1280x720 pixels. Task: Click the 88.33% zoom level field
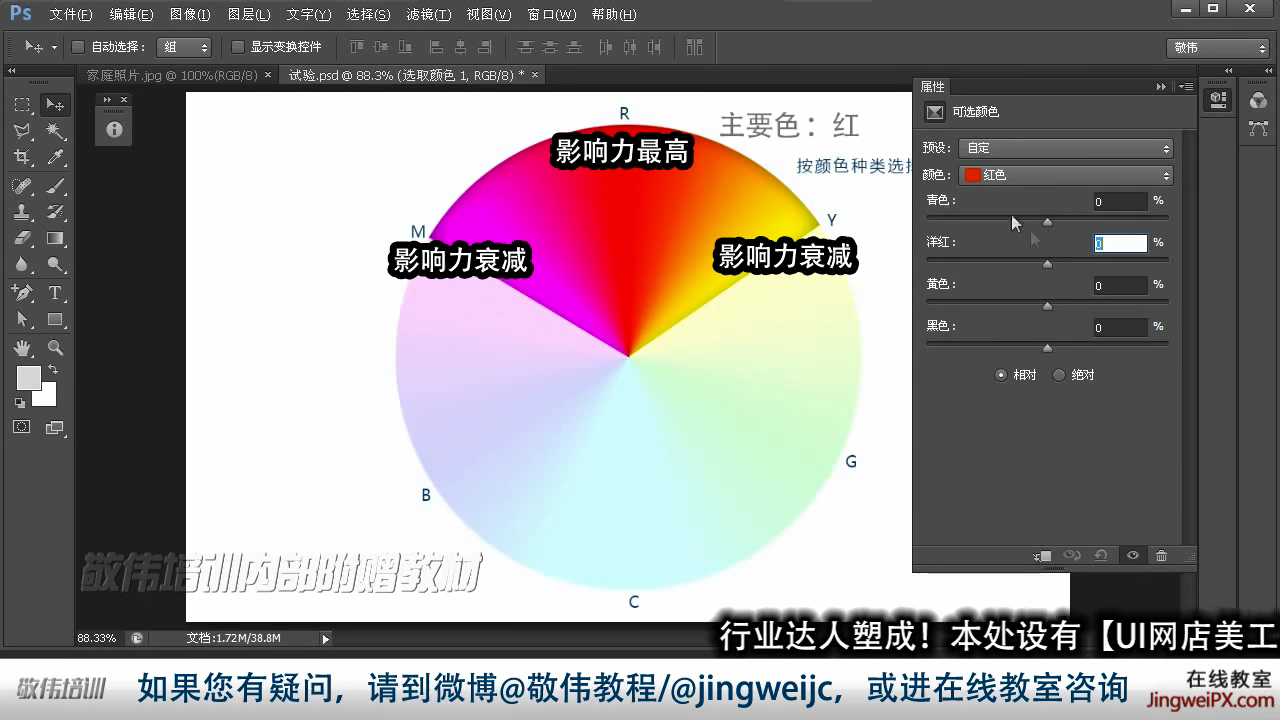pyautogui.click(x=98, y=638)
